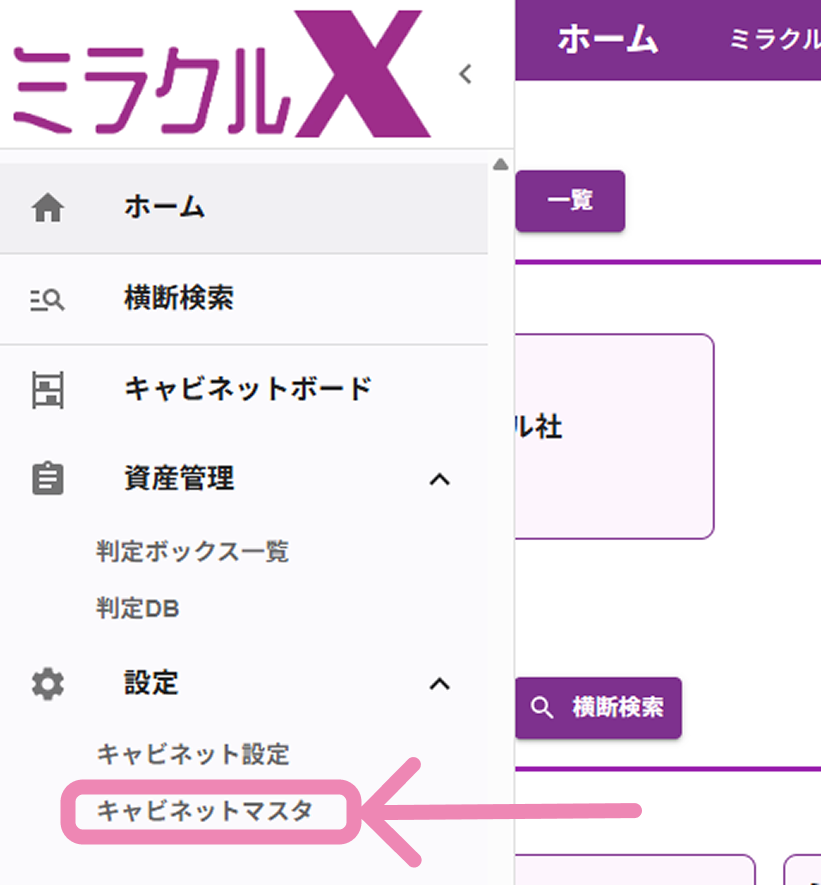Click the purple 一覧 button
This screenshot has width=821, height=885.
point(570,200)
